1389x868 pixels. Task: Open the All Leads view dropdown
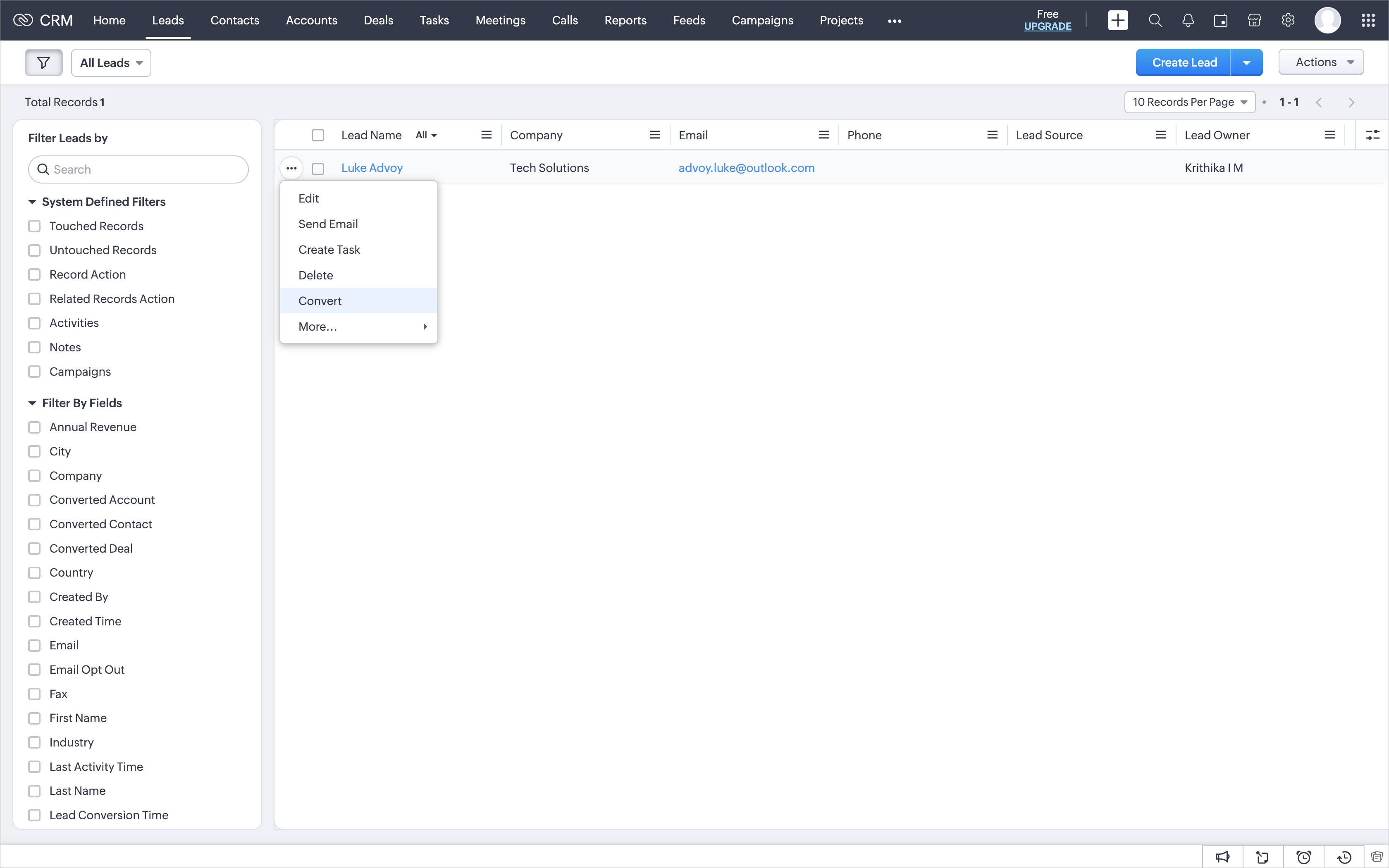(111, 62)
